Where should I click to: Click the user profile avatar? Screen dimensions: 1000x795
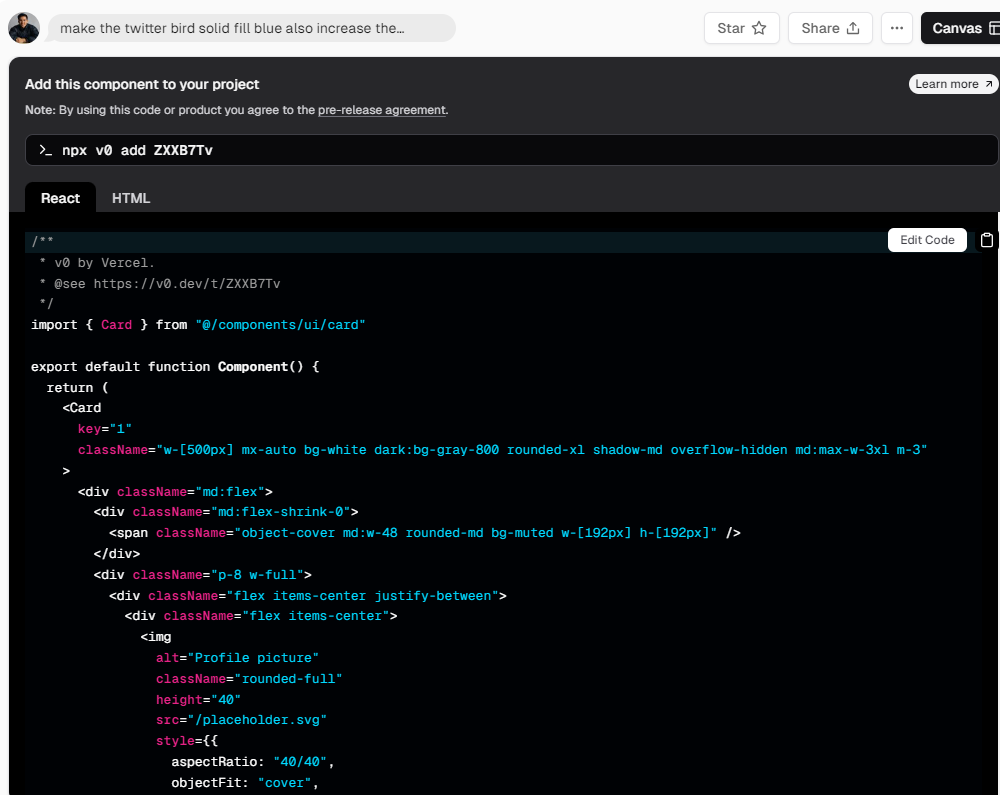[24, 28]
